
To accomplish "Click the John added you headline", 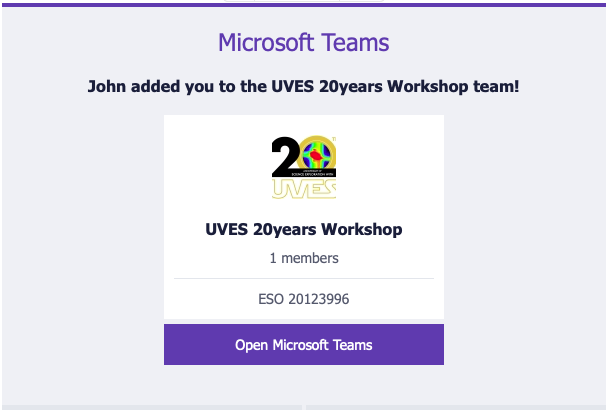I will pos(303,86).
